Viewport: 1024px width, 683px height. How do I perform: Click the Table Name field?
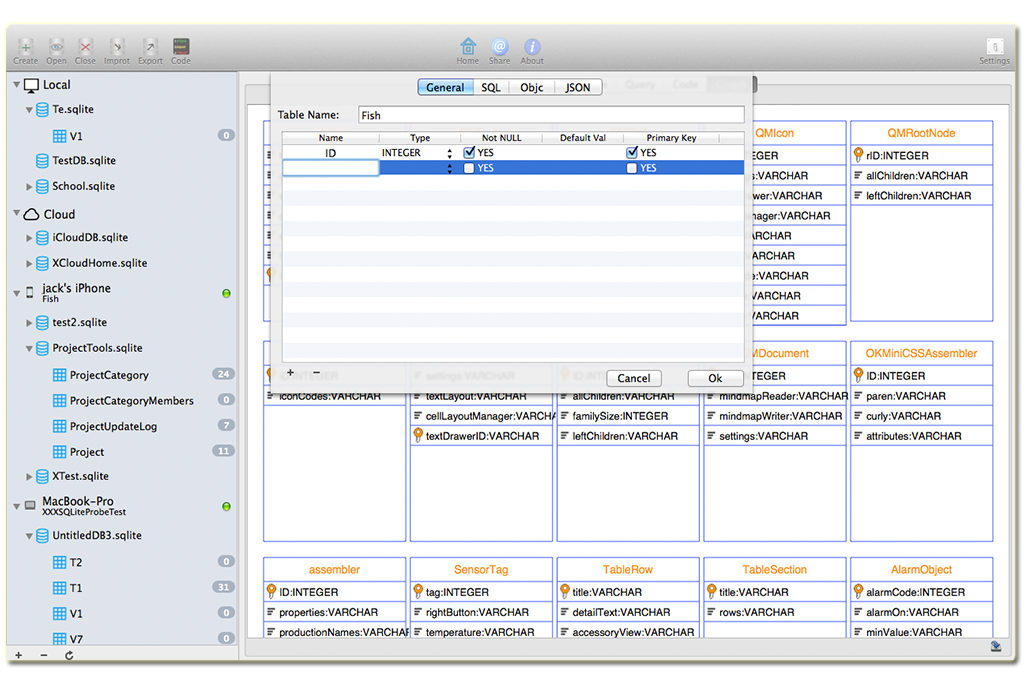551,115
